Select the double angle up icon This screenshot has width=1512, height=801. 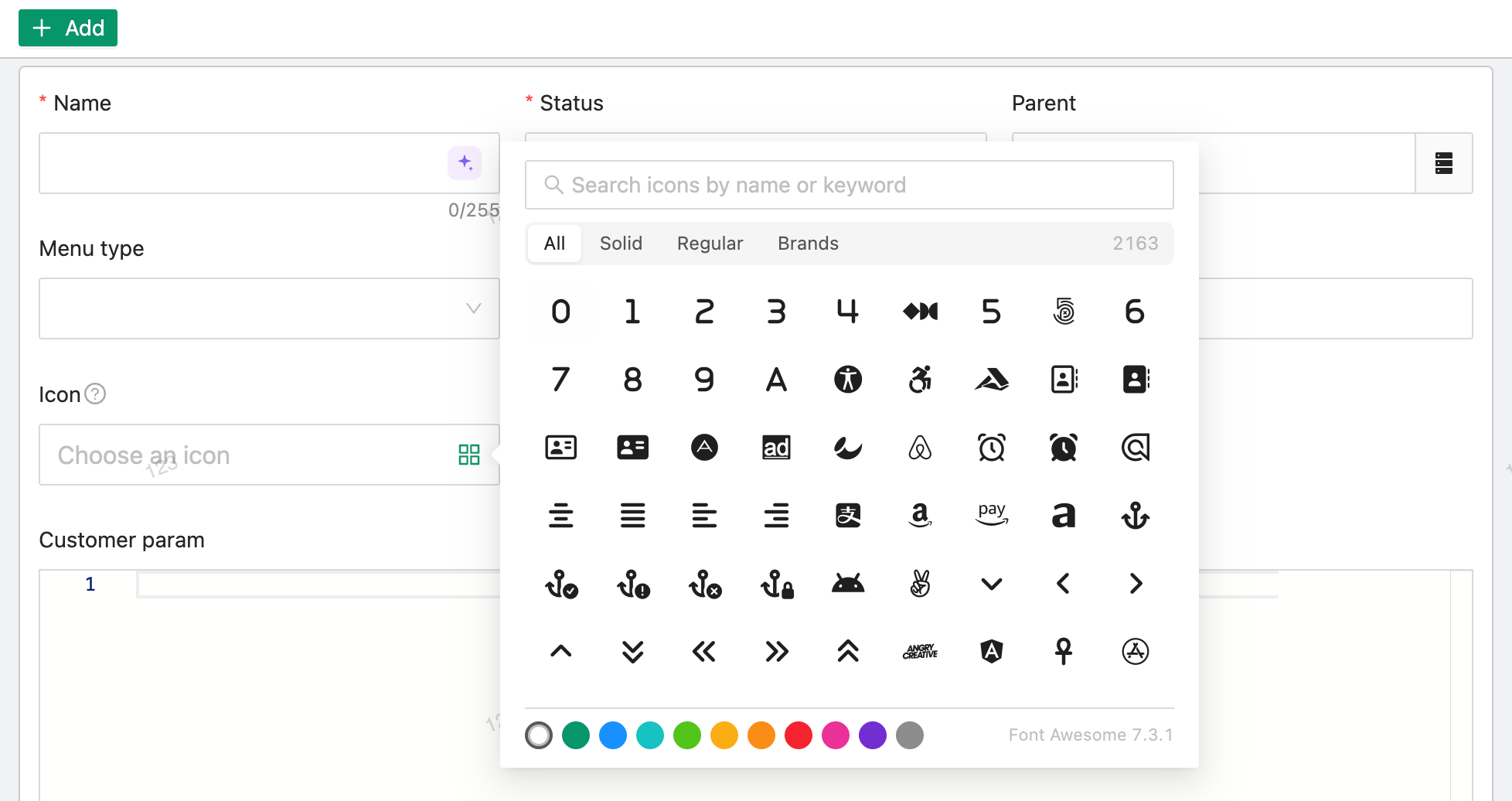[848, 652]
